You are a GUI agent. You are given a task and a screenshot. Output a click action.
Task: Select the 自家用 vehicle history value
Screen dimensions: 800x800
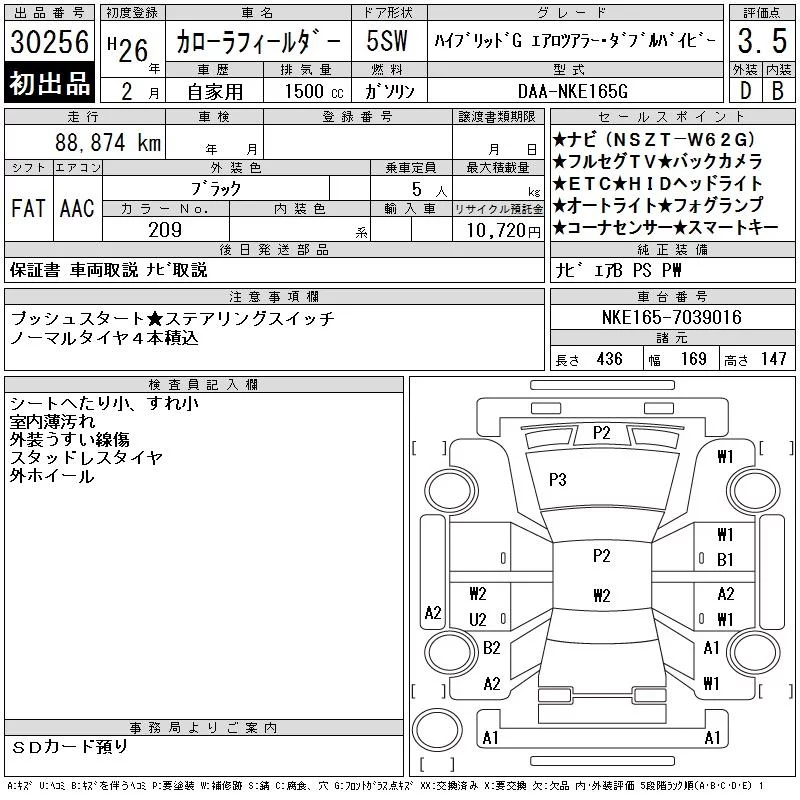(215, 92)
